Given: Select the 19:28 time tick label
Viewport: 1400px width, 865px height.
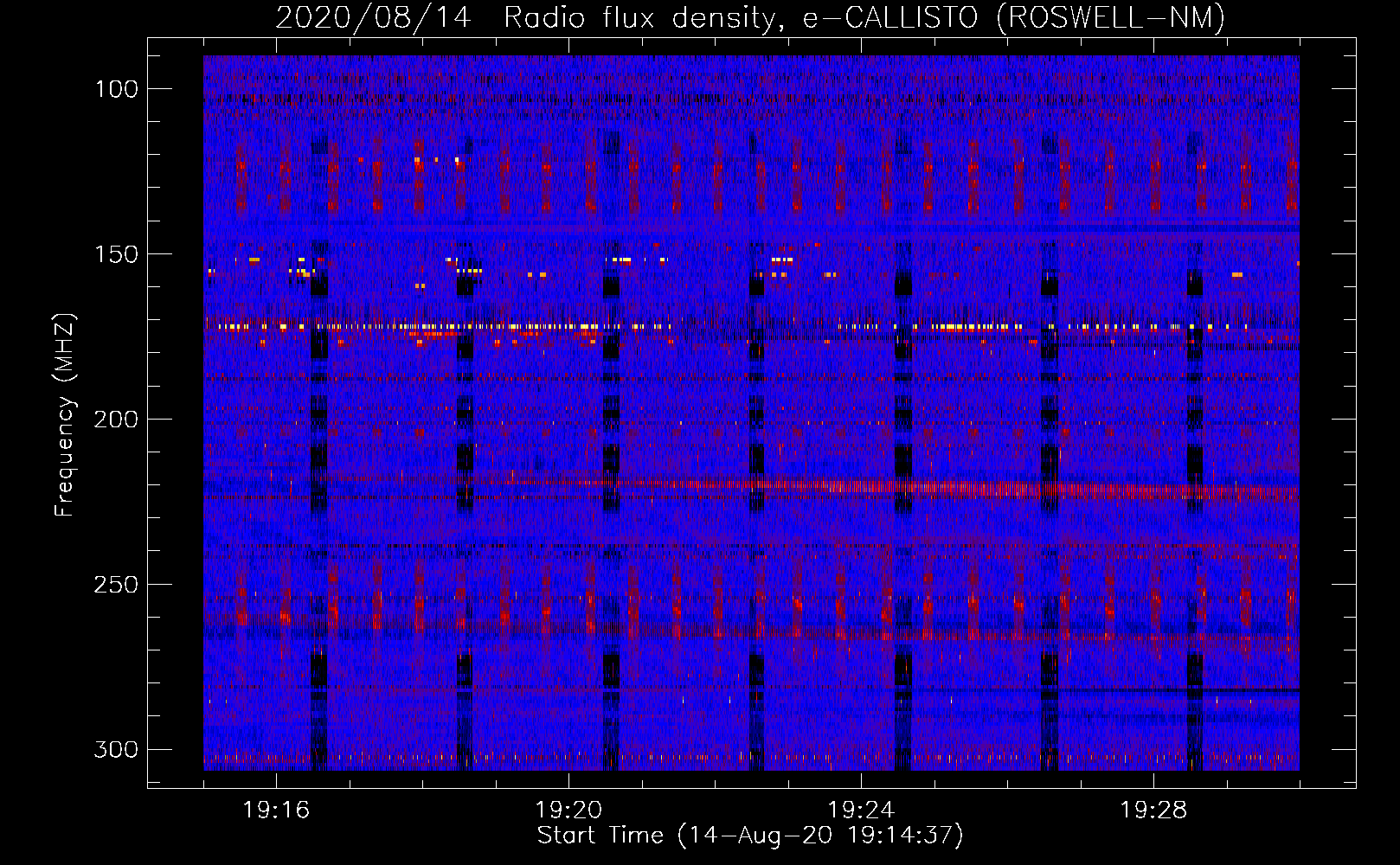Looking at the screenshot, I should coord(1153,811).
